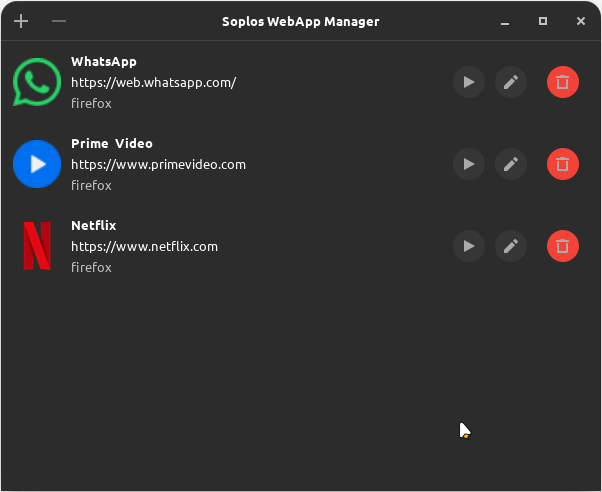This screenshot has height=492, width=602.
Task: Select the Netflix title text
Action: (93, 226)
